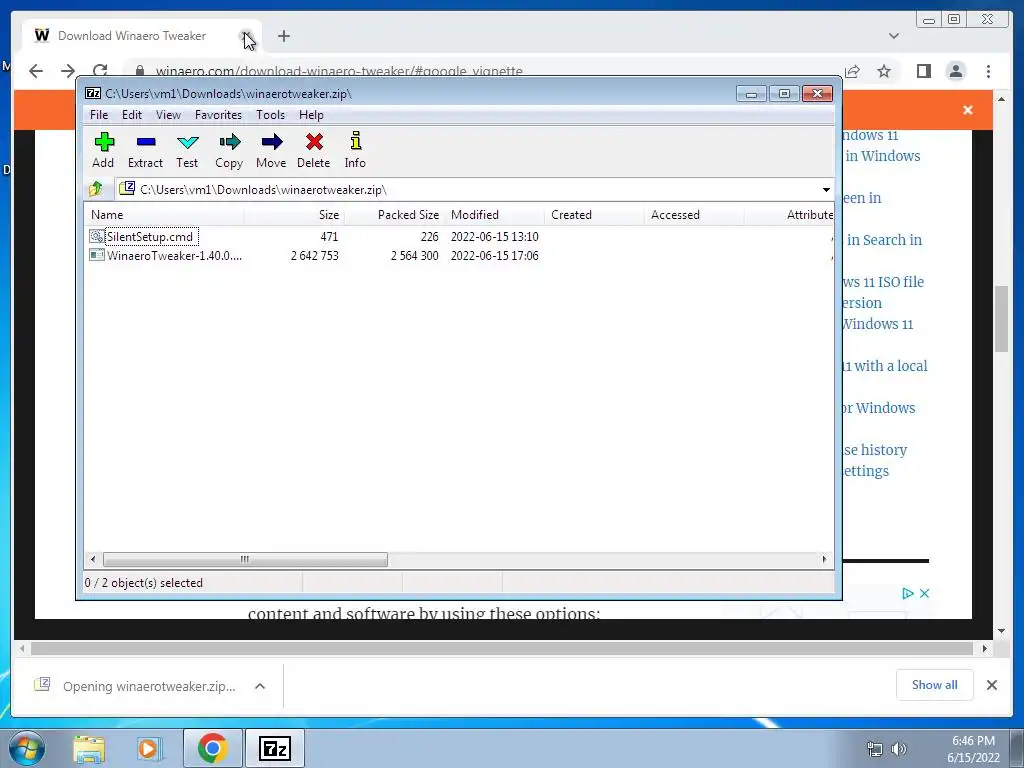Open Chrome's three-dot menu

point(988,71)
